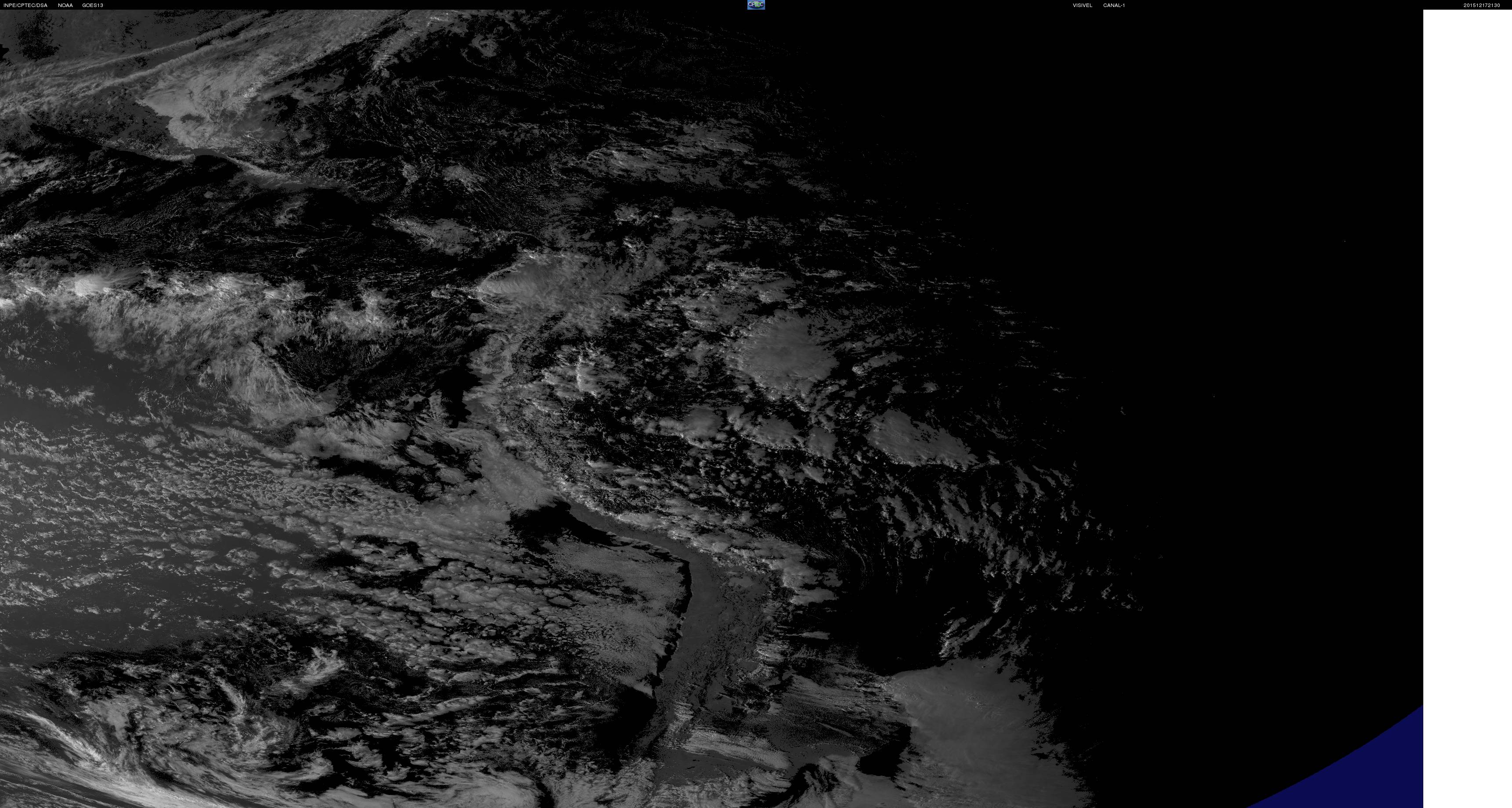Click the GOES13 satellite label
Screen dimensions: 1512x808
tap(93, 5)
